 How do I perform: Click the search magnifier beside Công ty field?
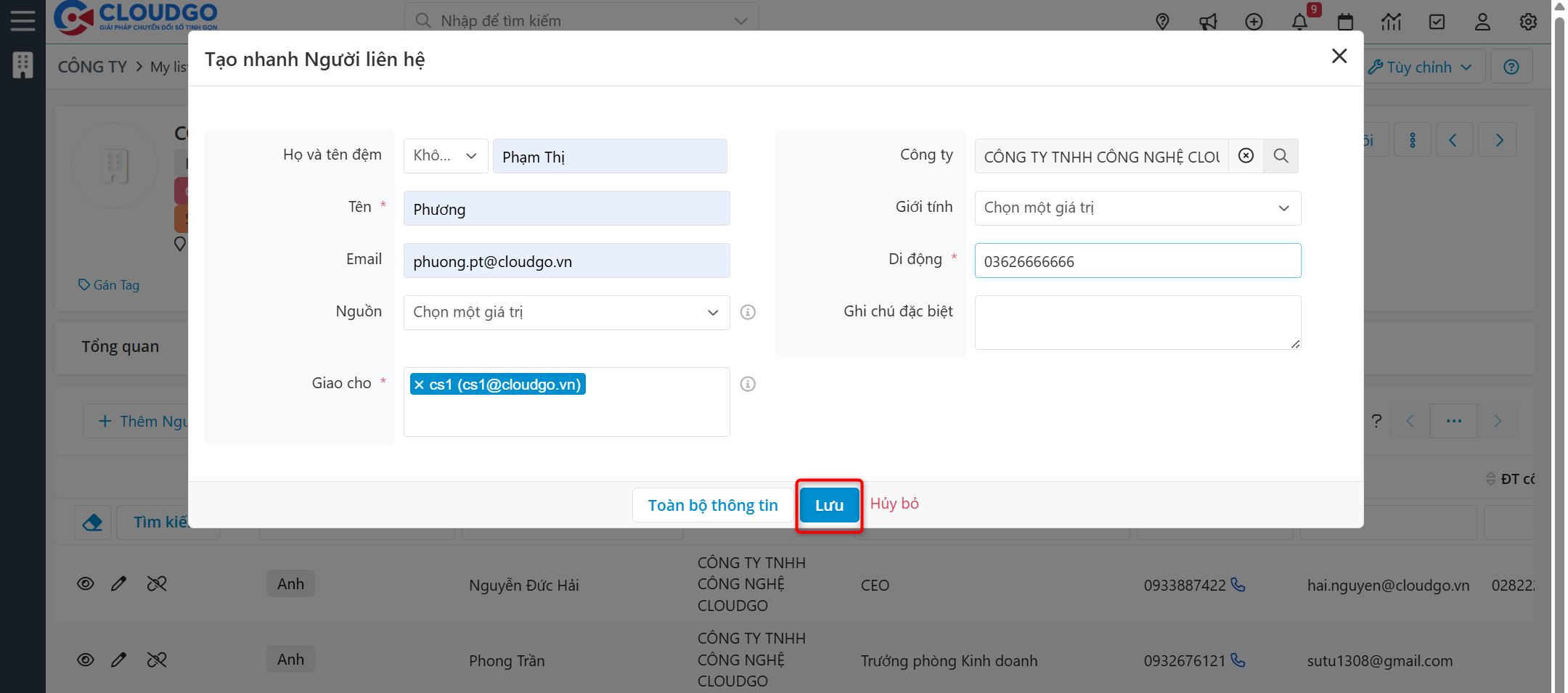tap(1281, 155)
